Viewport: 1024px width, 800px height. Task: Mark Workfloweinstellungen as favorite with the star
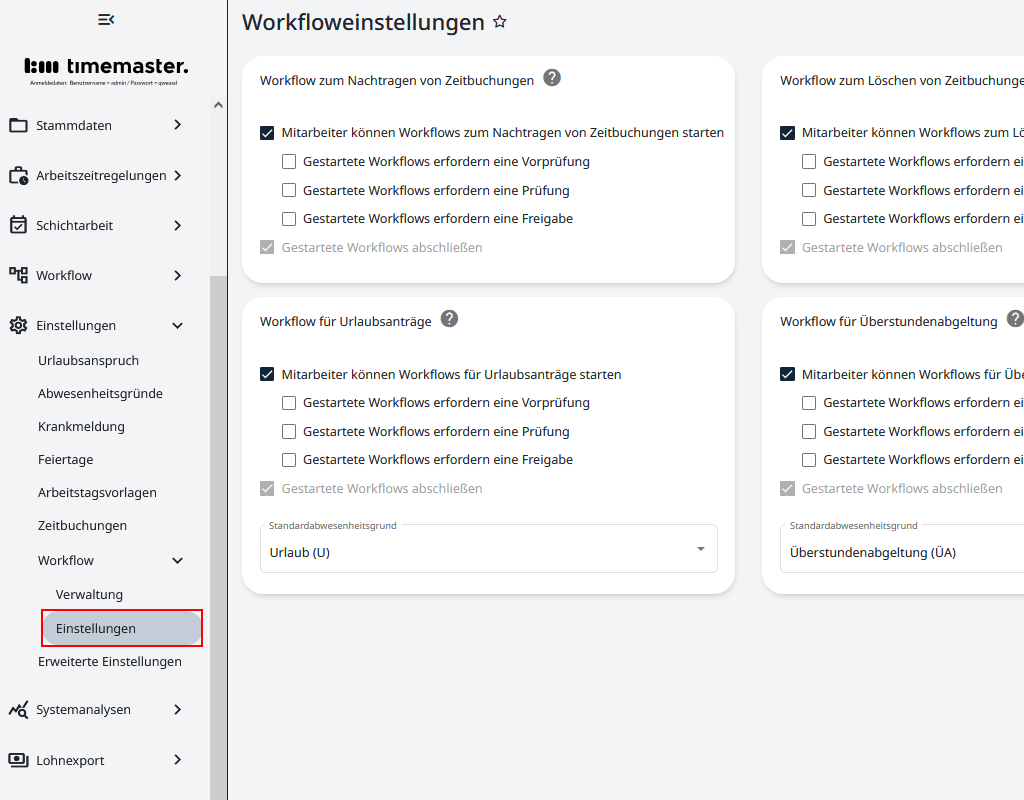499,20
